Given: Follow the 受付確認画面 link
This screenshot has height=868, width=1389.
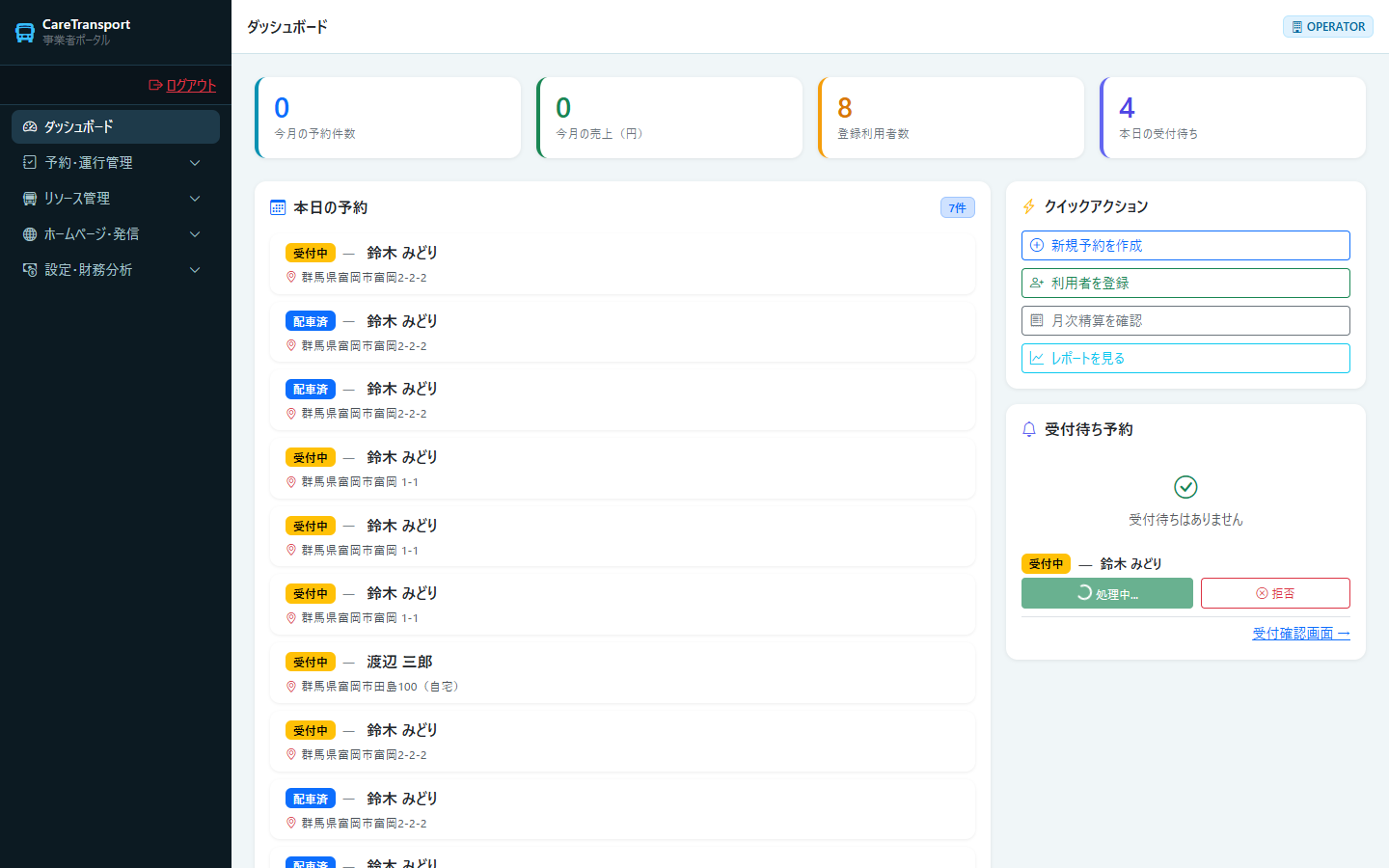Looking at the screenshot, I should pyautogui.click(x=1301, y=634).
